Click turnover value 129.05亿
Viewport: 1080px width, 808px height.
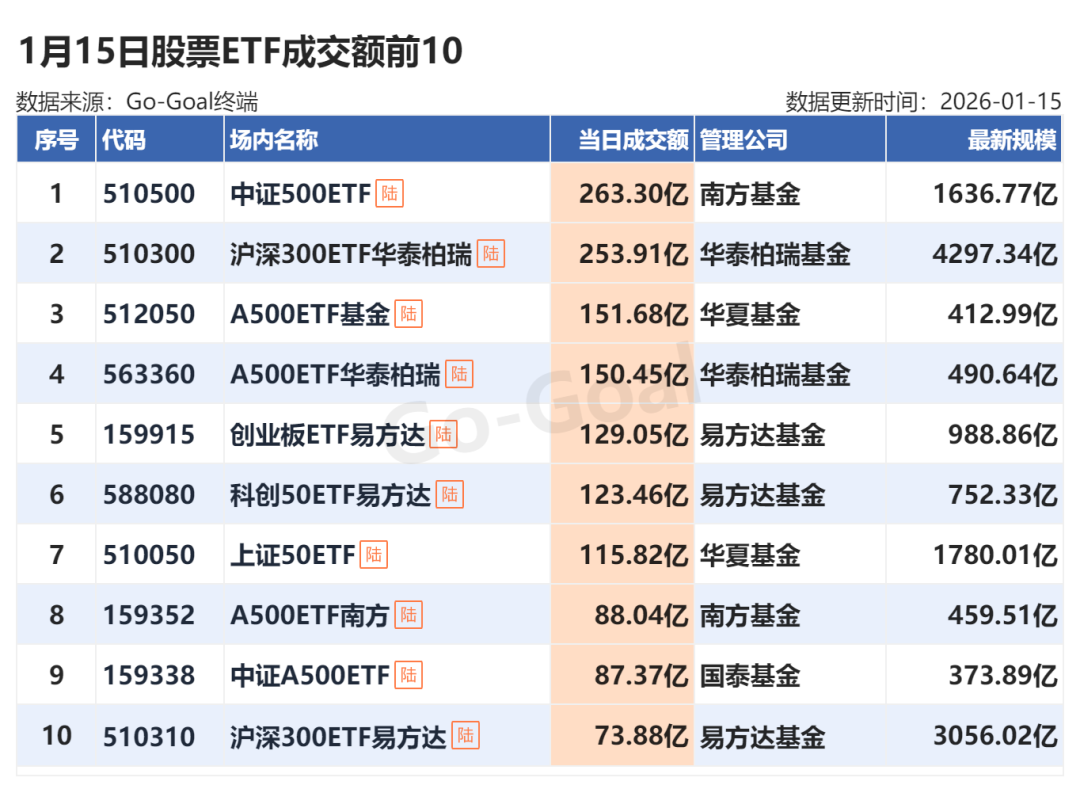(634, 435)
